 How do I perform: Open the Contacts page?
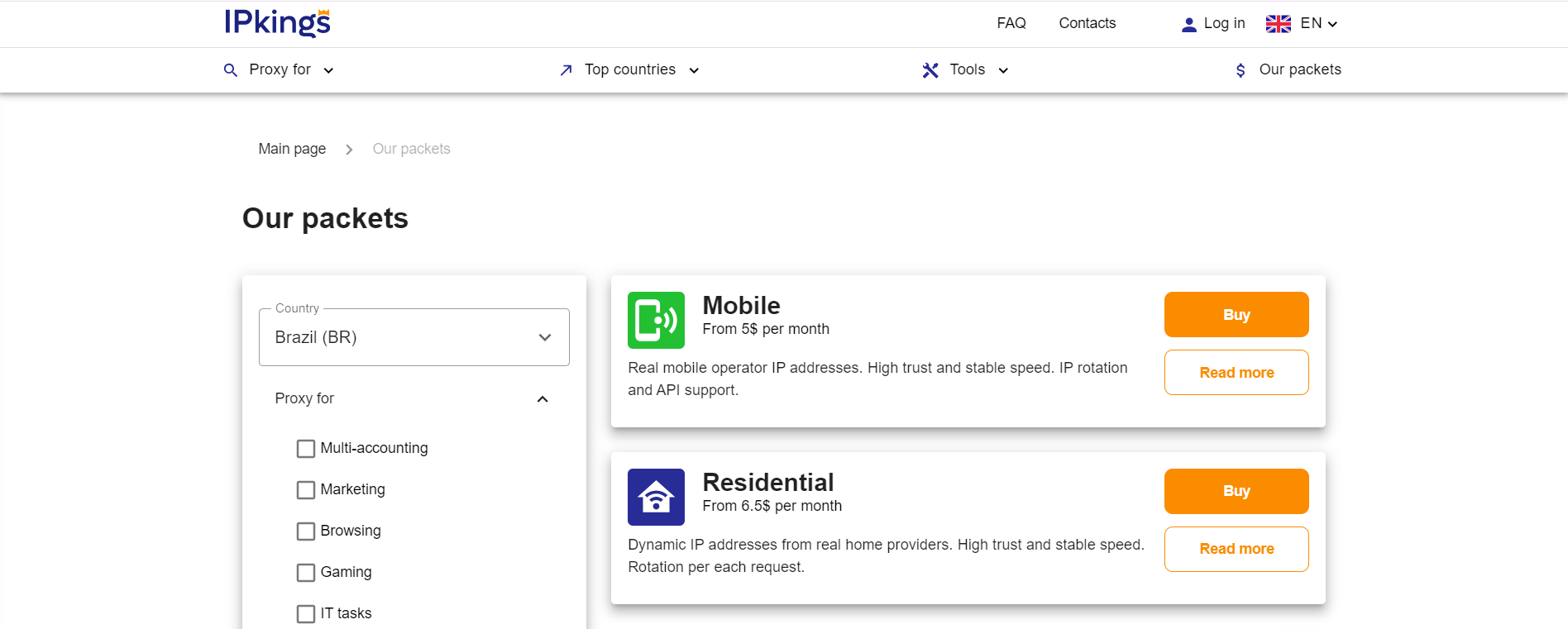point(1088,23)
